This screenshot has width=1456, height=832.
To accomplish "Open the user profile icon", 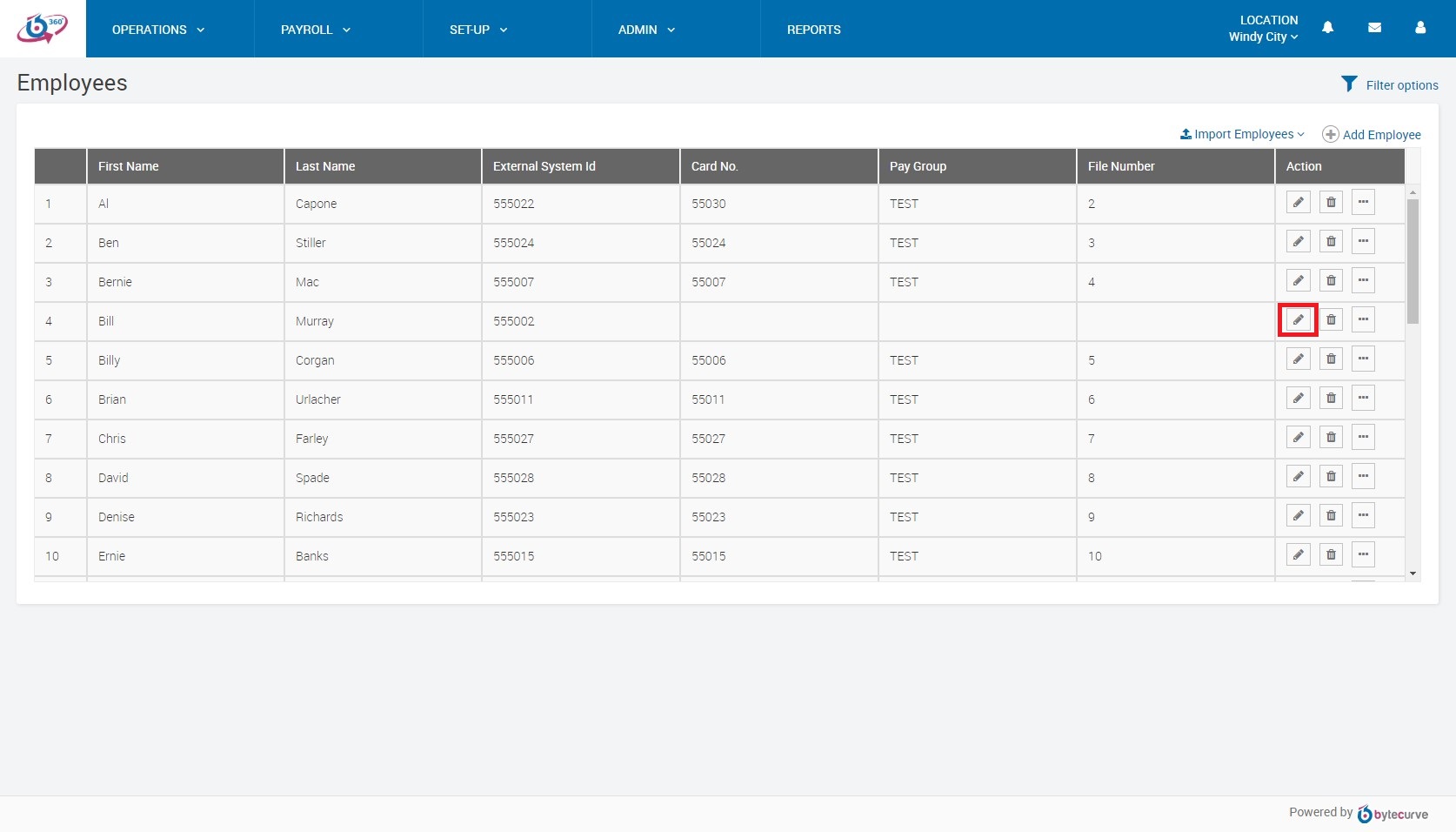I will [x=1420, y=28].
